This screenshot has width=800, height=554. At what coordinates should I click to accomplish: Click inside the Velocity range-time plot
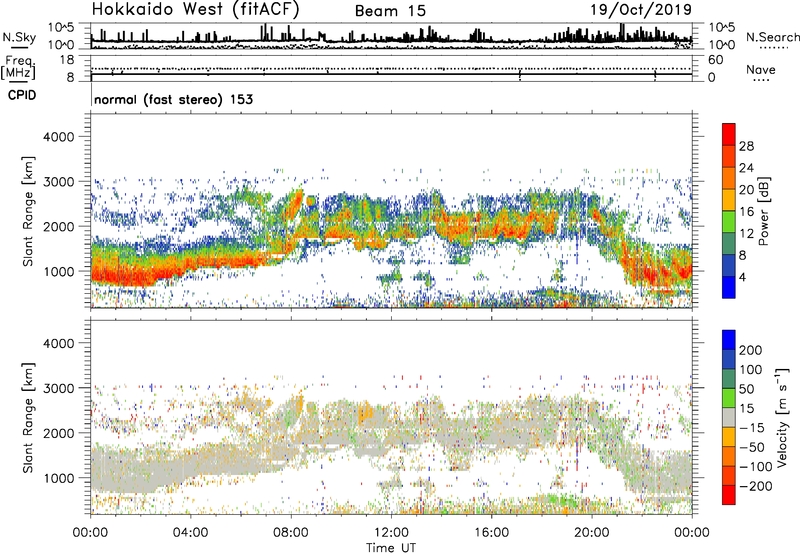[391, 417]
